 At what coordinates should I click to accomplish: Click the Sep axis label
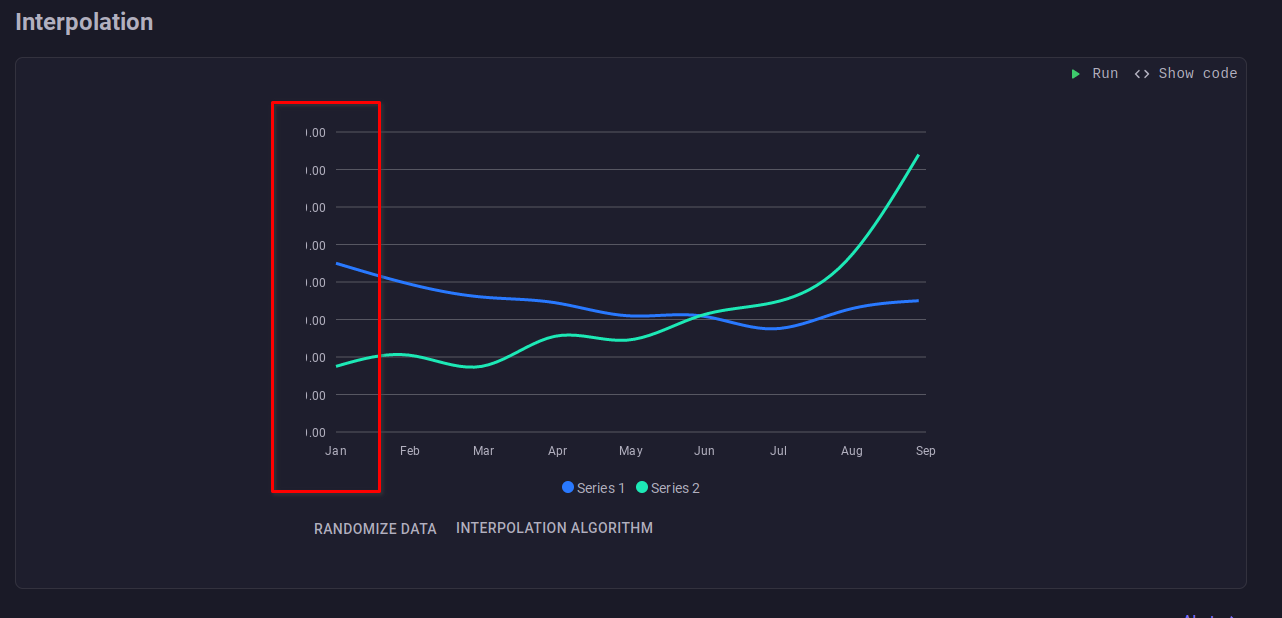pyautogui.click(x=925, y=450)
